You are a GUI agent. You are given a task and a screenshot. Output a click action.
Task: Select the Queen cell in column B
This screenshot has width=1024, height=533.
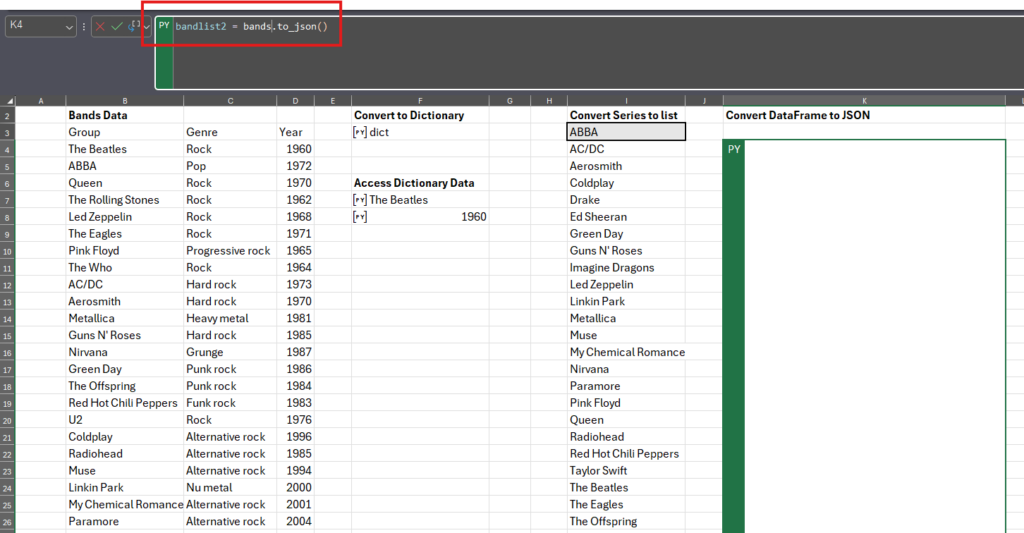point(125,183)
